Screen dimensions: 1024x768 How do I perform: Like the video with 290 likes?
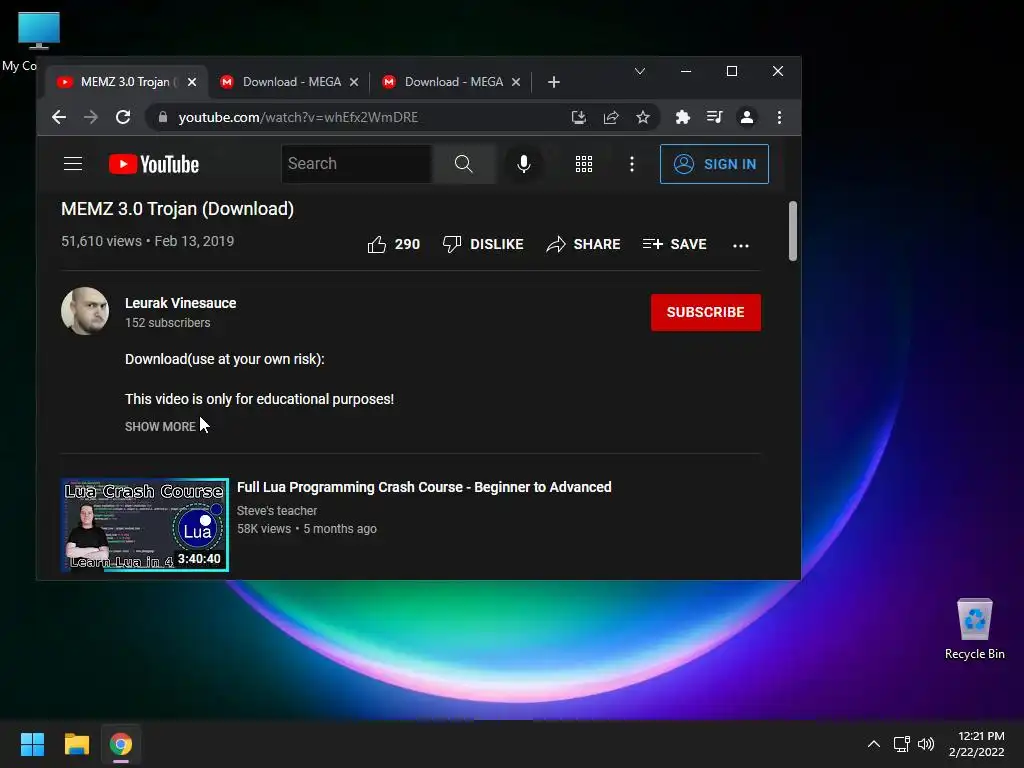pyautogui.click(x=394, y=244)
